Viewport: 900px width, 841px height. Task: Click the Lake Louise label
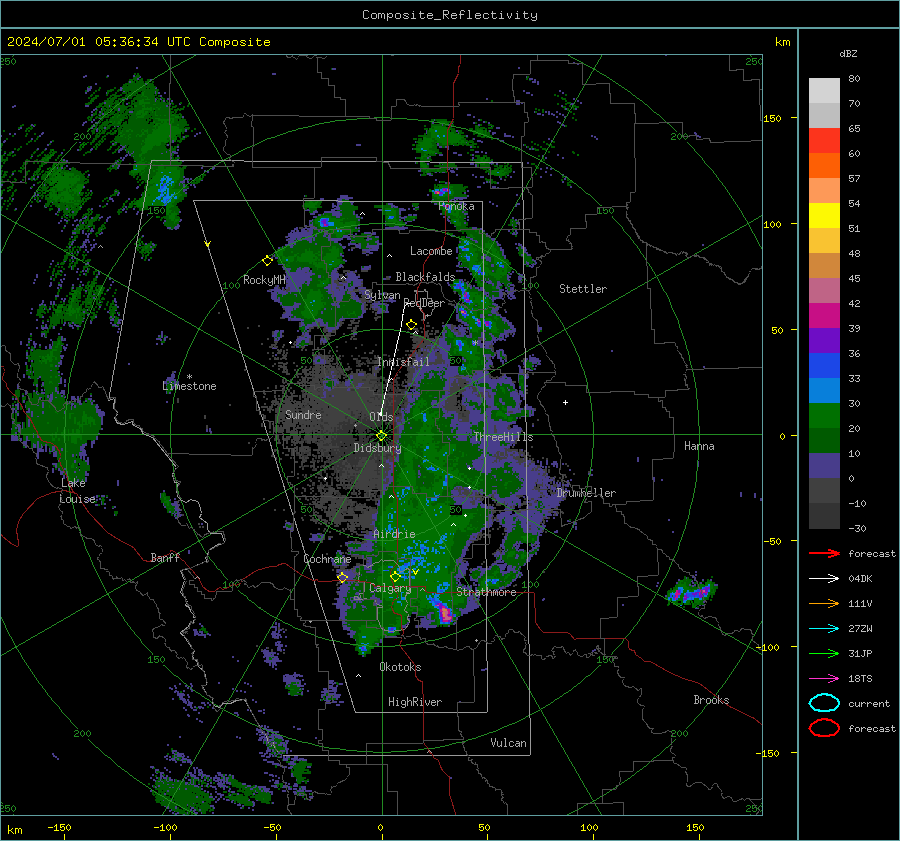tap(78, 491)
